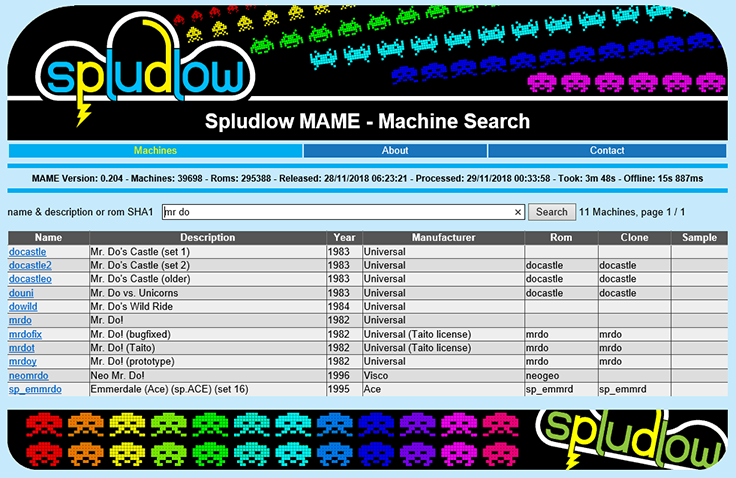Click the Description column header
This screenshot has width=736, height=478.
click(x=207, y=238)
